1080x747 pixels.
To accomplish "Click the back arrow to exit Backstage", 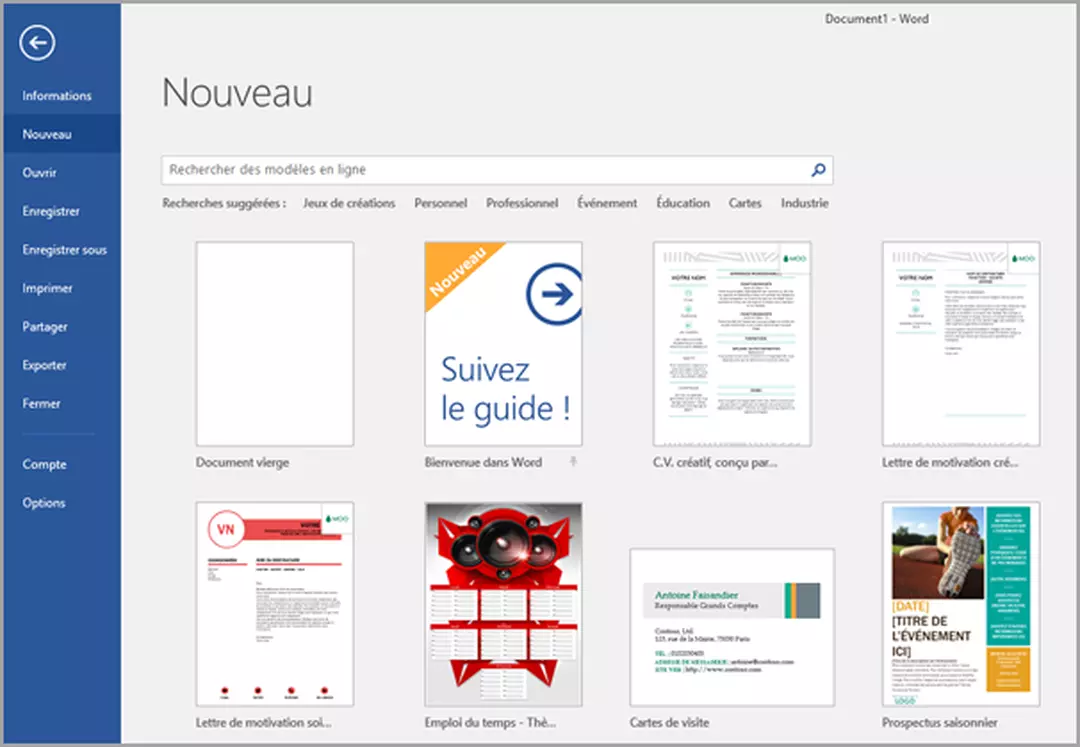I will pyautogui.click(x=37, y=43).
